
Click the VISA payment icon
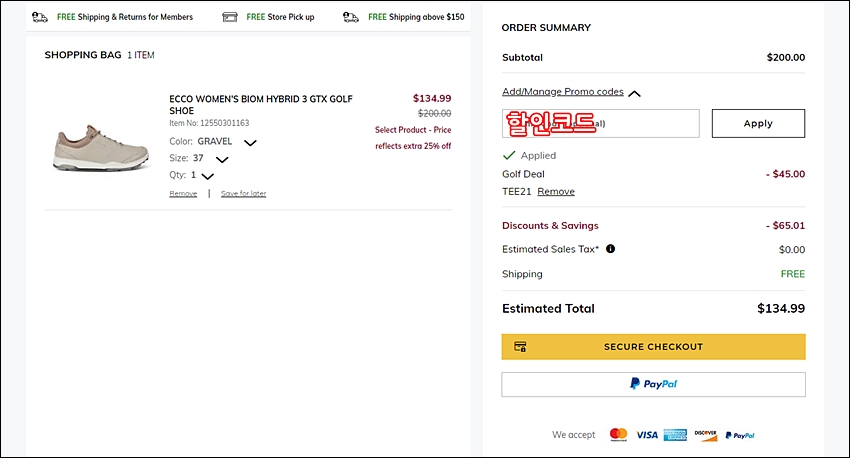point(647,435)
